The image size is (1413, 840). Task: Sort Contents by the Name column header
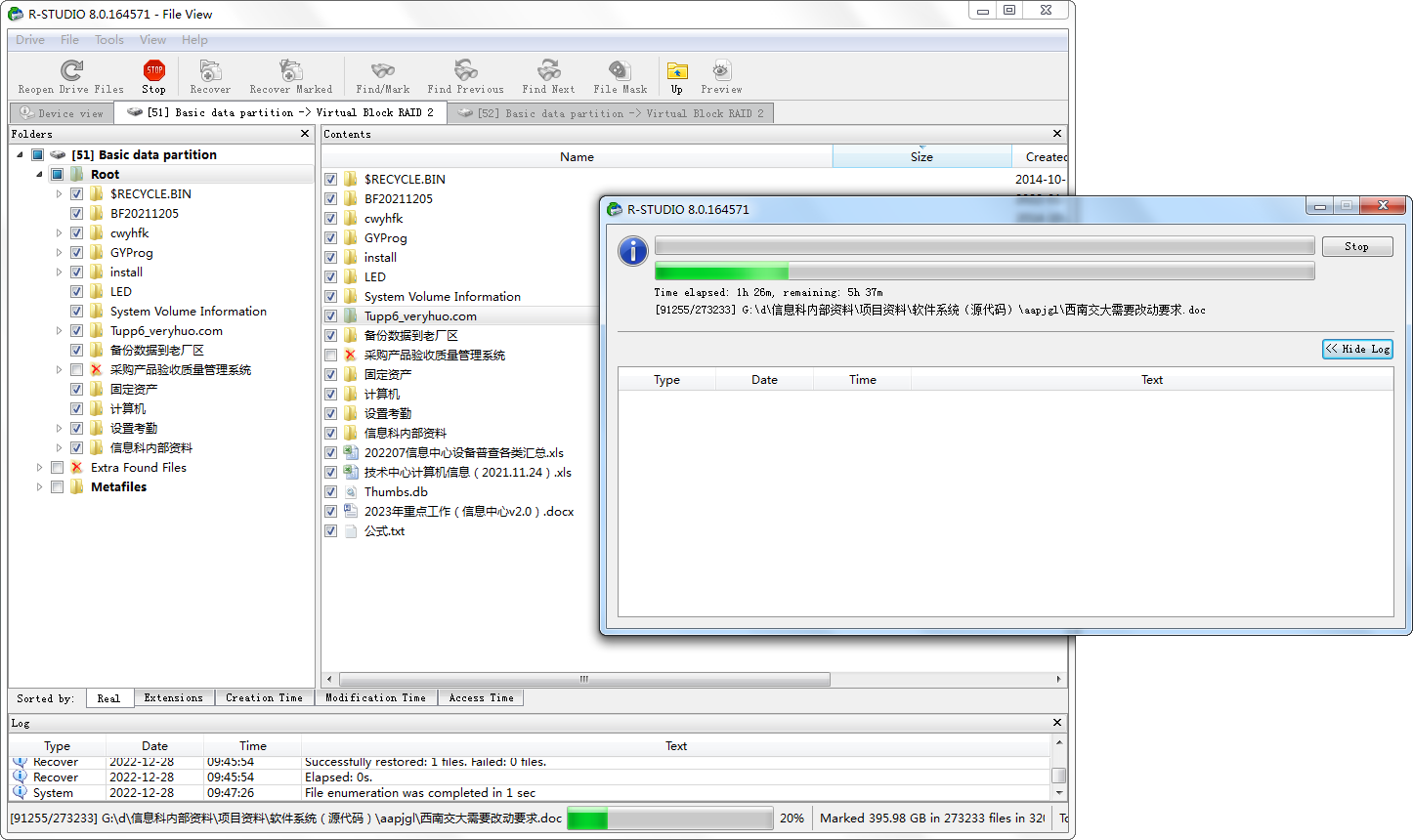(x=577, y=156)
